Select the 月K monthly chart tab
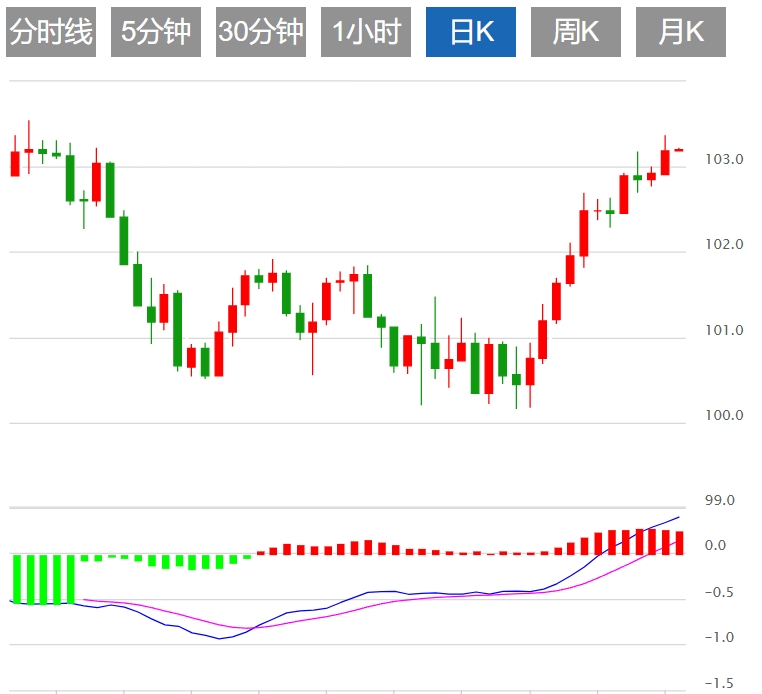The image size is (762, 694). pyautogui.click(x=680, y=33)
